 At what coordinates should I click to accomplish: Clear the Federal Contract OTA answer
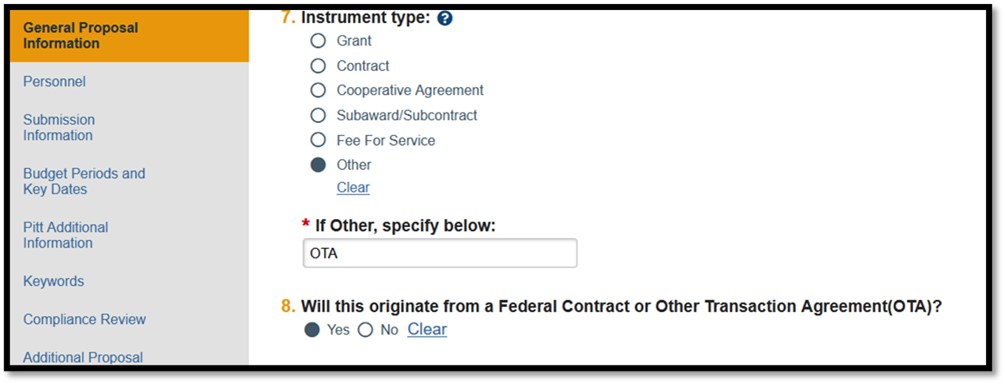[x=427, y=330]
